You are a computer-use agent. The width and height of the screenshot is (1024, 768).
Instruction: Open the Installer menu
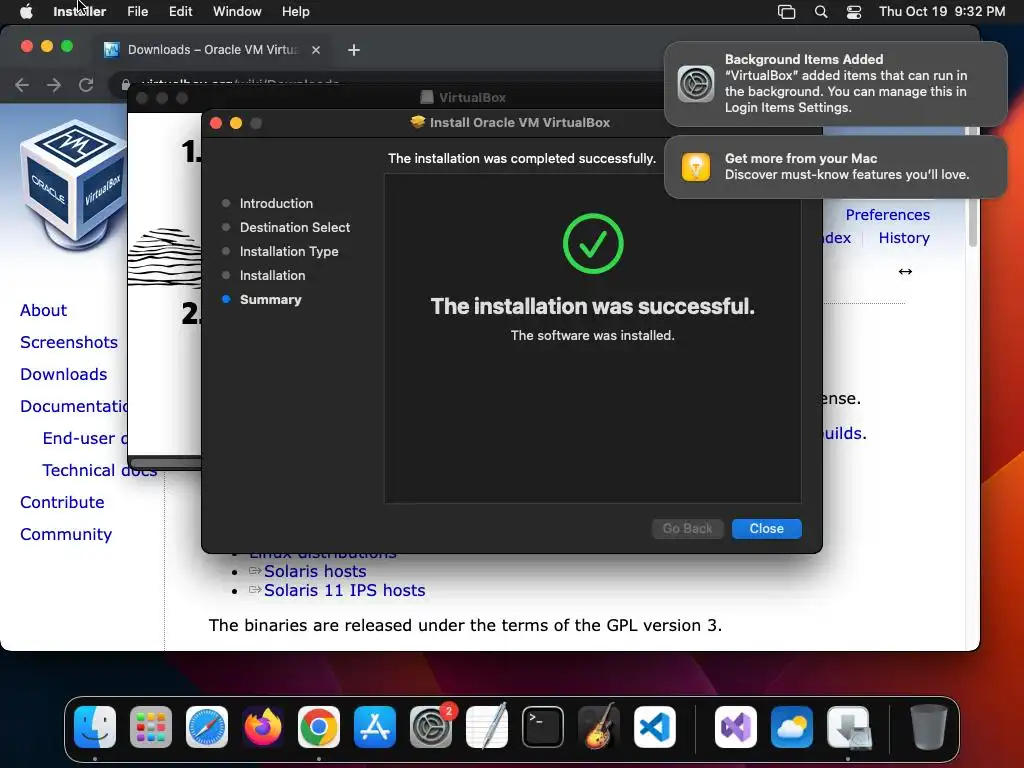click(79, 12)
